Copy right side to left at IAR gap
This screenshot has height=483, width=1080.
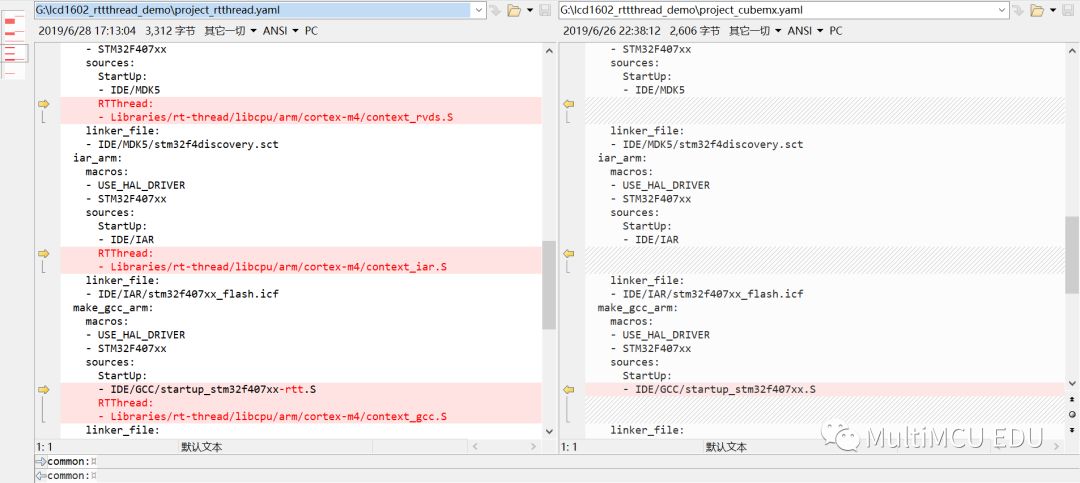pos(569,254)
